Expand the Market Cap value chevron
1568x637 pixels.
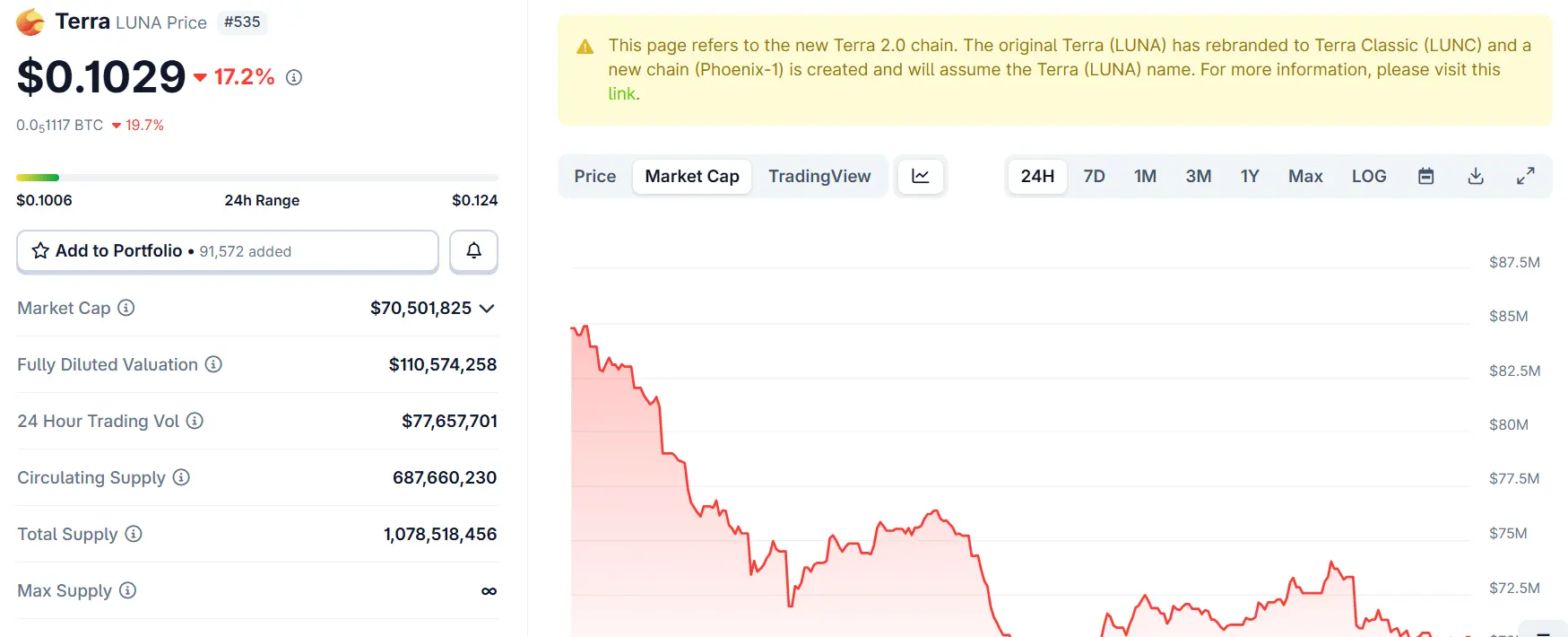(x=487, y=309)
